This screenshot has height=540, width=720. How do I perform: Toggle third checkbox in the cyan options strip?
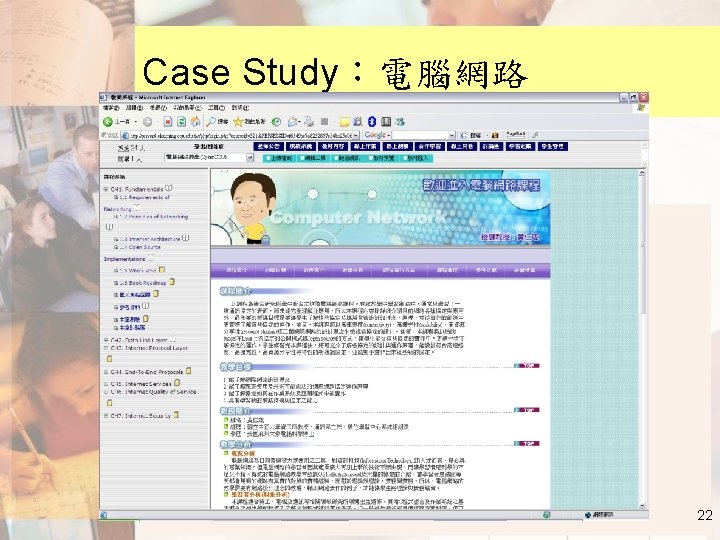pyautogui.click(x=336, y=158)
